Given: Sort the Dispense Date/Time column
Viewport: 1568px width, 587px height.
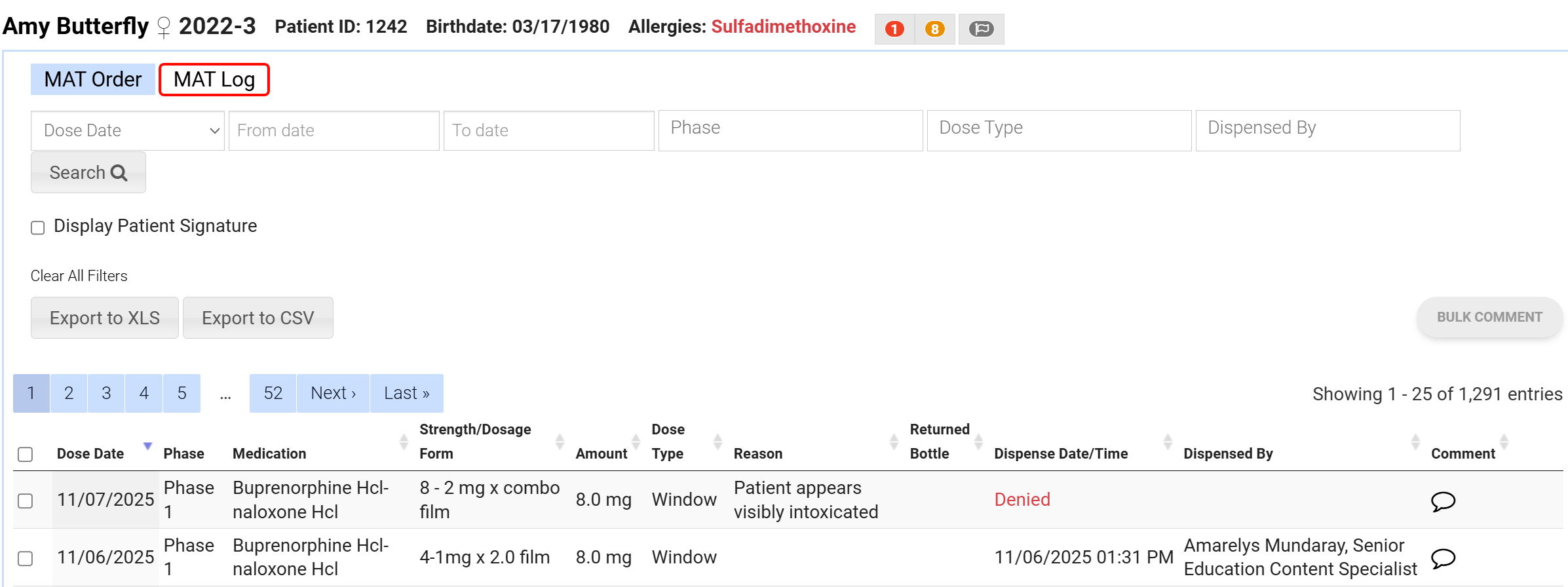Looking at the screenshot, I should tap(1167, 442).
